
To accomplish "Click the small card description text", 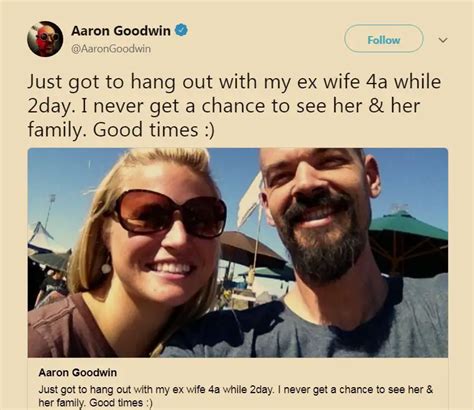I will [236, 396].
